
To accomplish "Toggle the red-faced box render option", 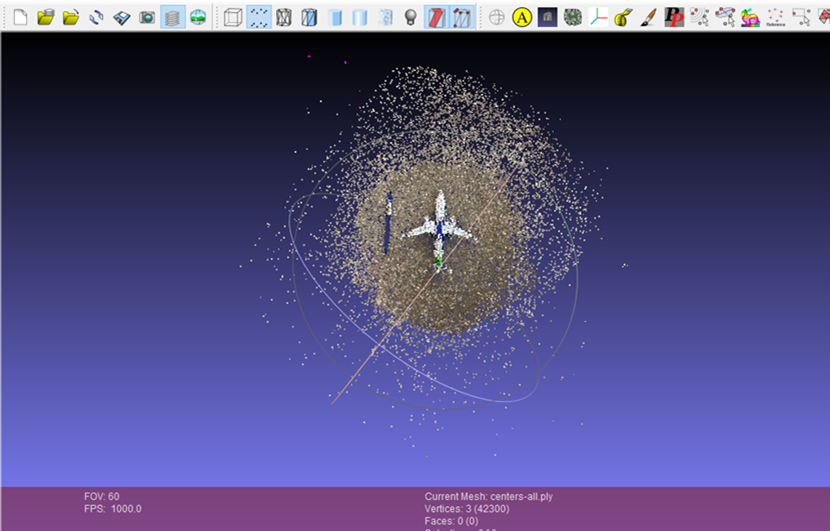I will click(x=436, y=17).
